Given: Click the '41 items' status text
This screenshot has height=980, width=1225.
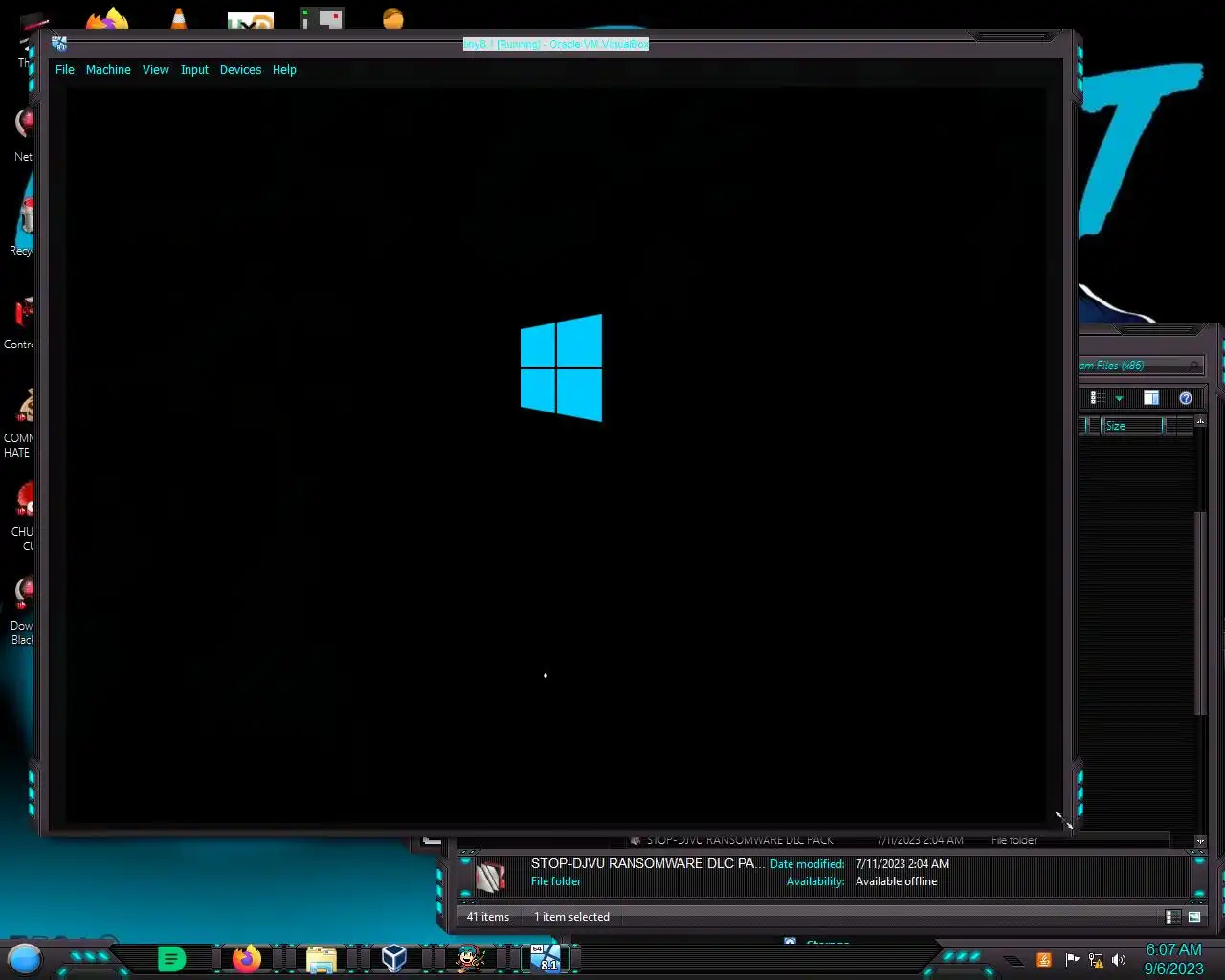Looking at the screenshot, I should [x=488, y=917].
